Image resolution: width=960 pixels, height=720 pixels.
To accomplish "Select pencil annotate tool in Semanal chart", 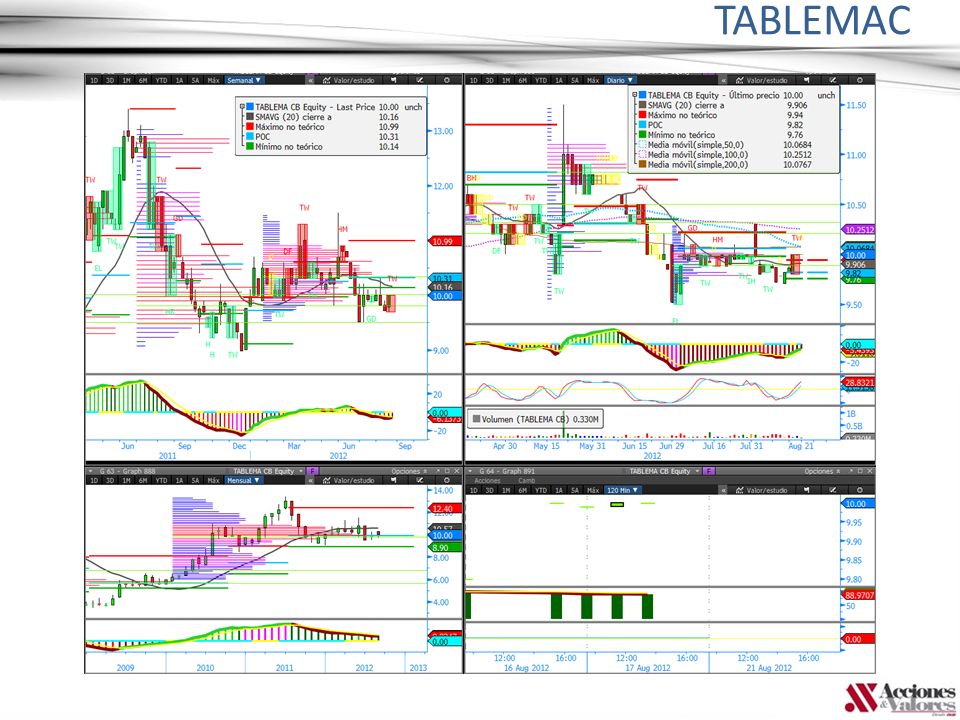I will click(x=420, y=80).
